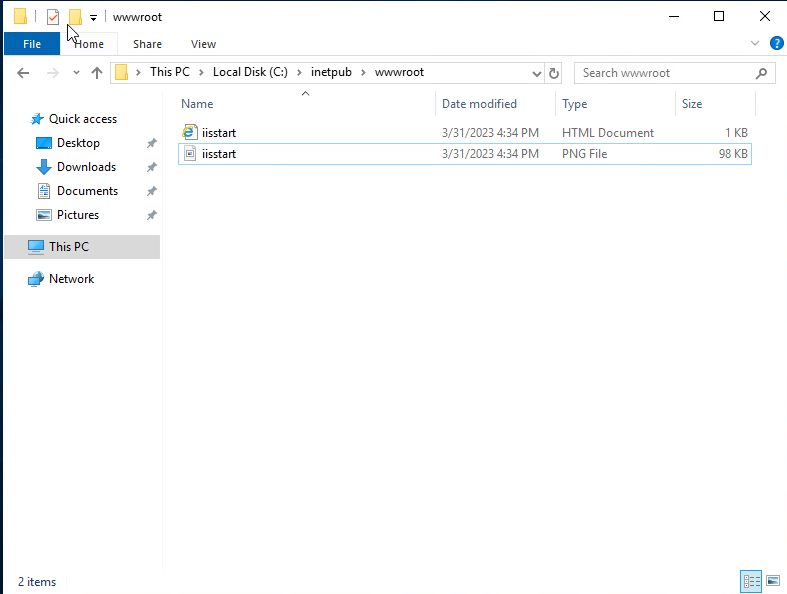
Task: Navigate to This PC in the breadcrumb
Action: (170, 72)
